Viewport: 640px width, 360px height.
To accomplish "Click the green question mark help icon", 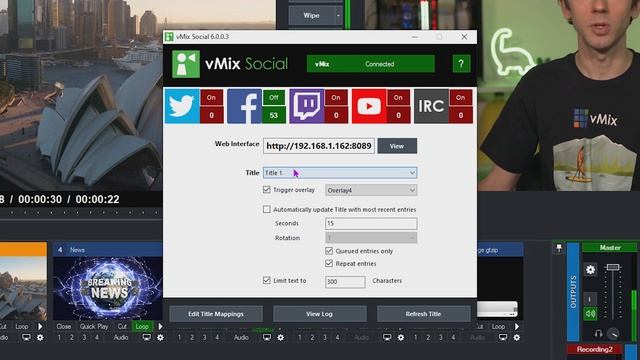I will tap(461, 64).
